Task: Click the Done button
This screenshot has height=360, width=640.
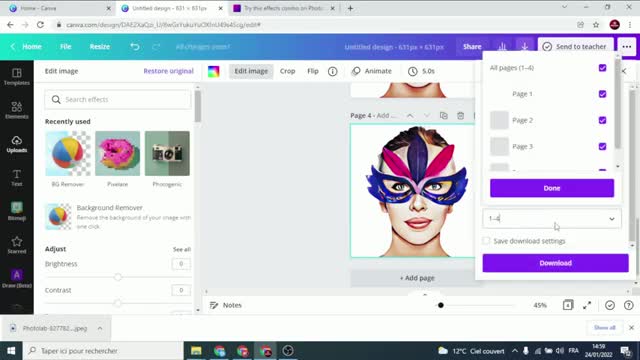Action: pos(552,188)
